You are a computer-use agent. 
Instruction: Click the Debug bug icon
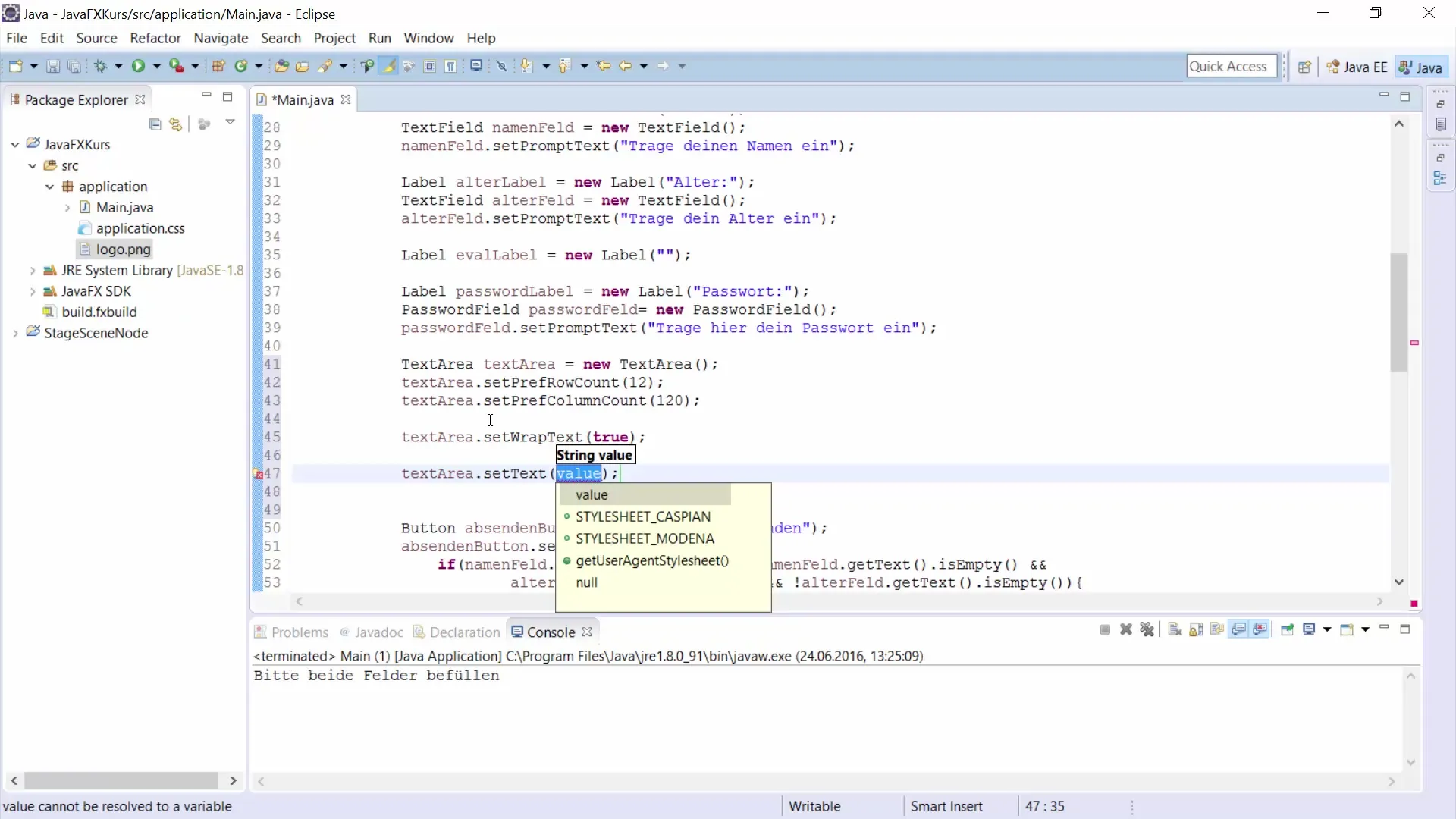[x=100, y=66]
